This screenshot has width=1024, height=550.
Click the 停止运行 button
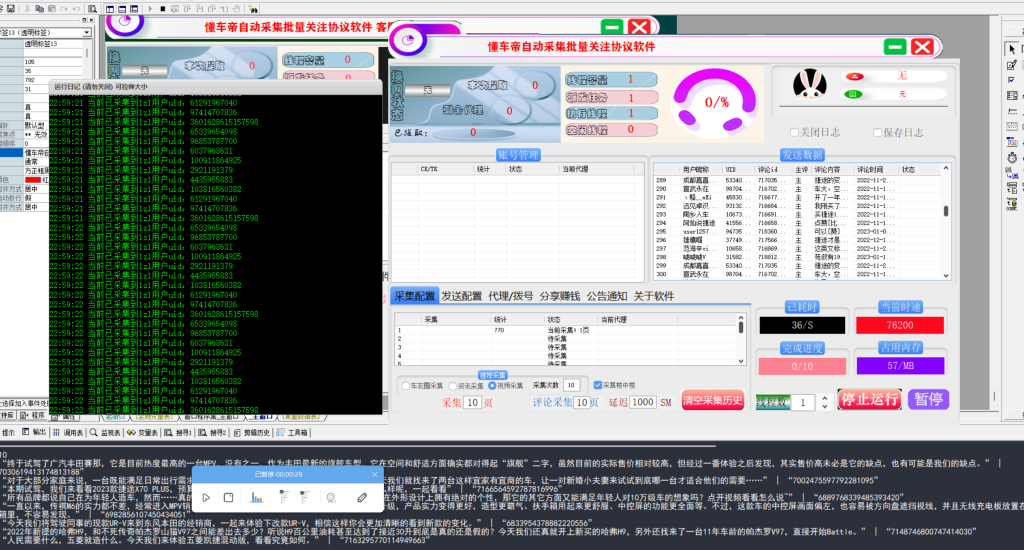point(868,399)
